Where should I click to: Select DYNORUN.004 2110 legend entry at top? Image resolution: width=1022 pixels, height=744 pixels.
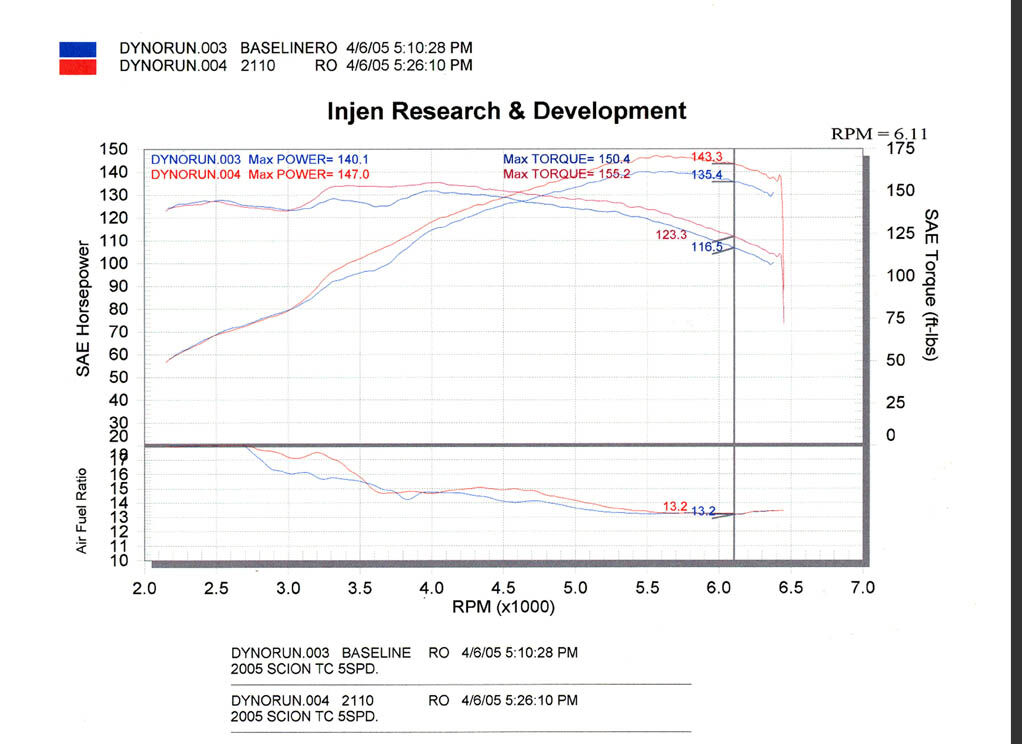click(296, 65)
